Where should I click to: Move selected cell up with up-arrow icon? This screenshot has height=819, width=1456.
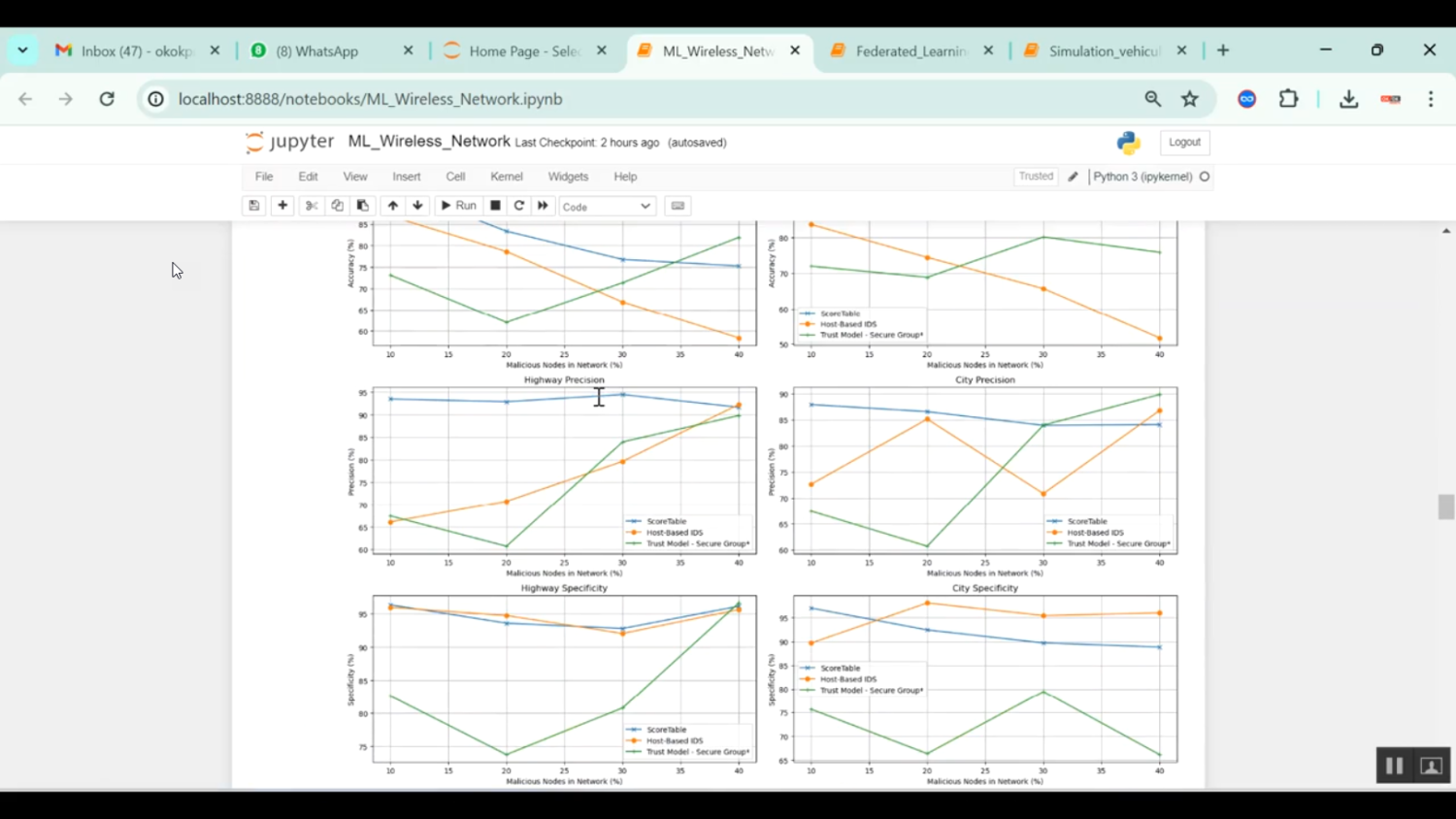[392, 205]
